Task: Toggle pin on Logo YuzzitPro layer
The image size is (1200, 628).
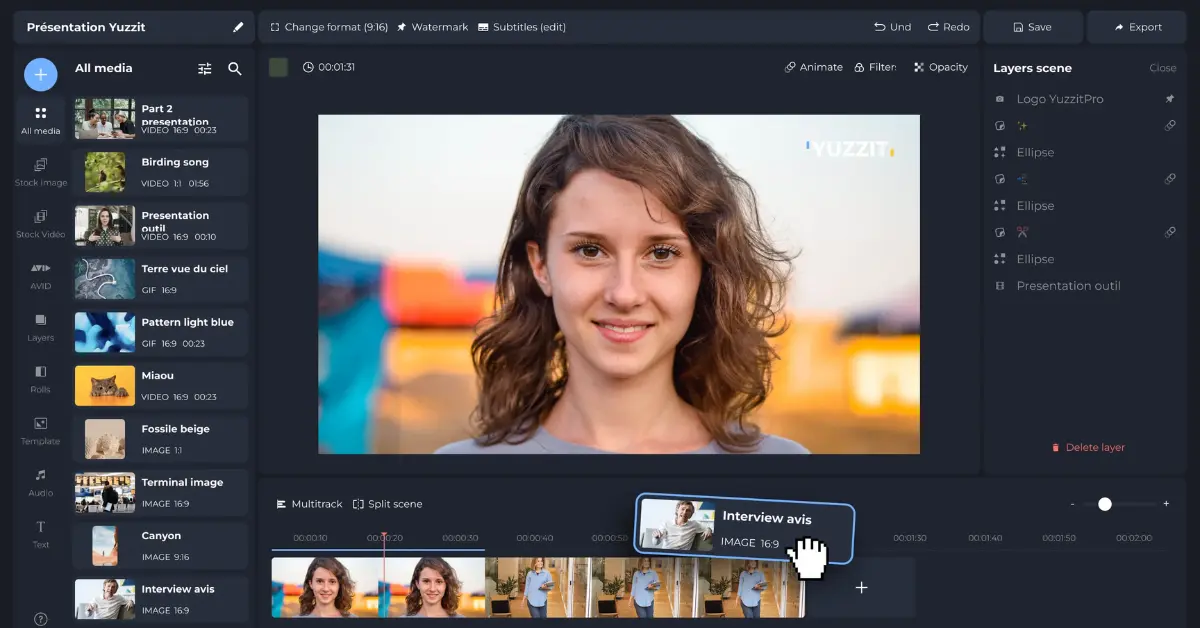Action: coord(1170,99)
